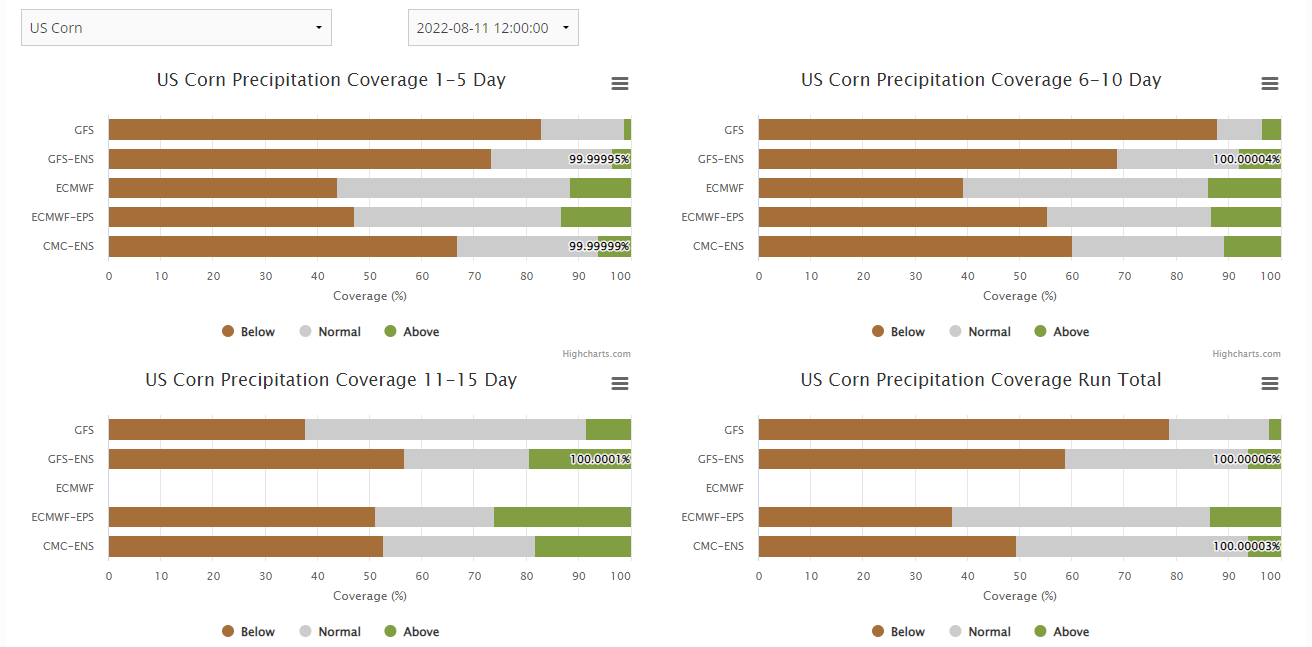
Task: Open the US Corn commodity dropdown
Action: tap(176, 28)
